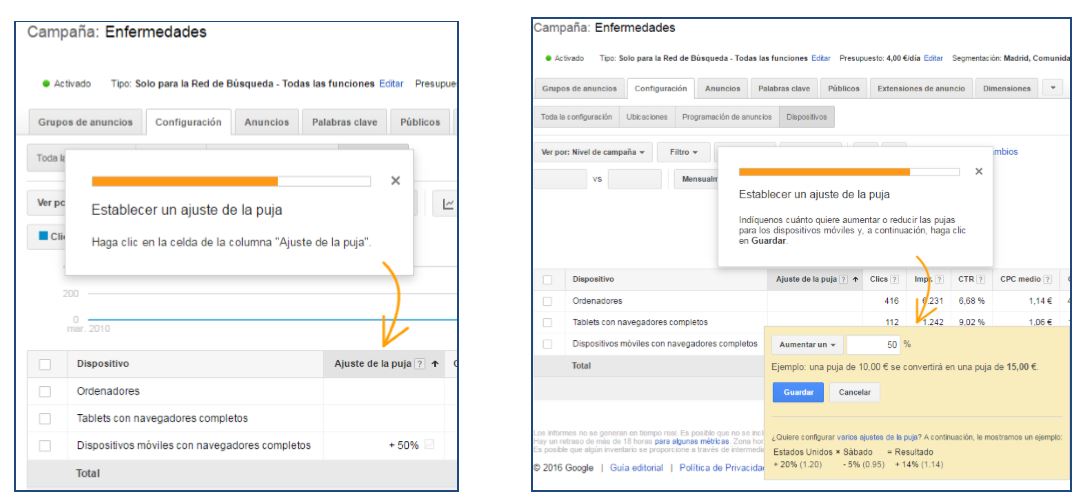Switch to Programación de anuncios sub-tab
The width and height of the screenshot is (1080, 498).
pos(727,117)
